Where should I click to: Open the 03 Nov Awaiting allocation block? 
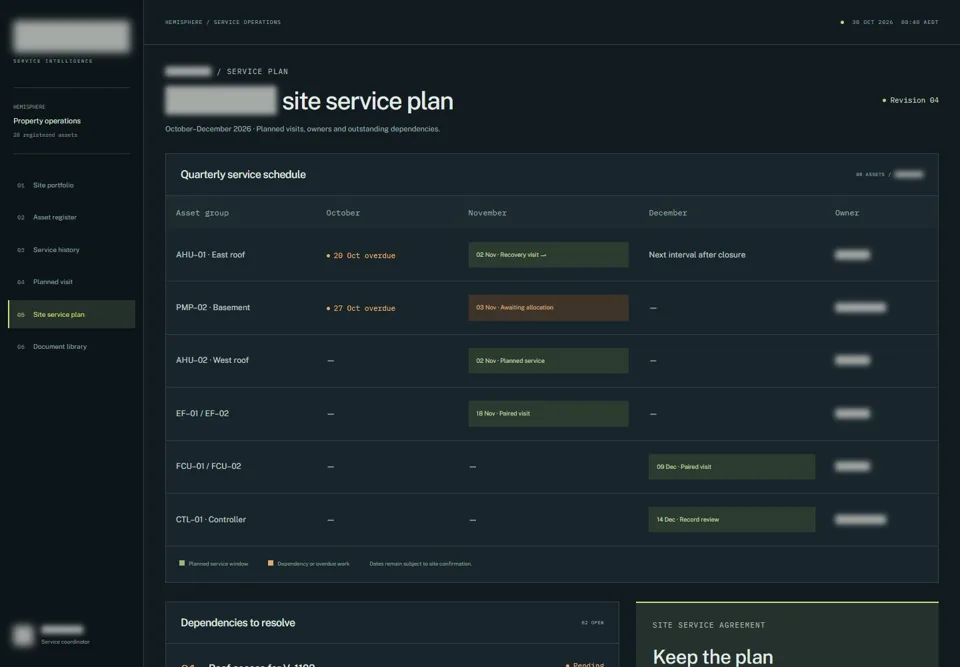(548, 307)
